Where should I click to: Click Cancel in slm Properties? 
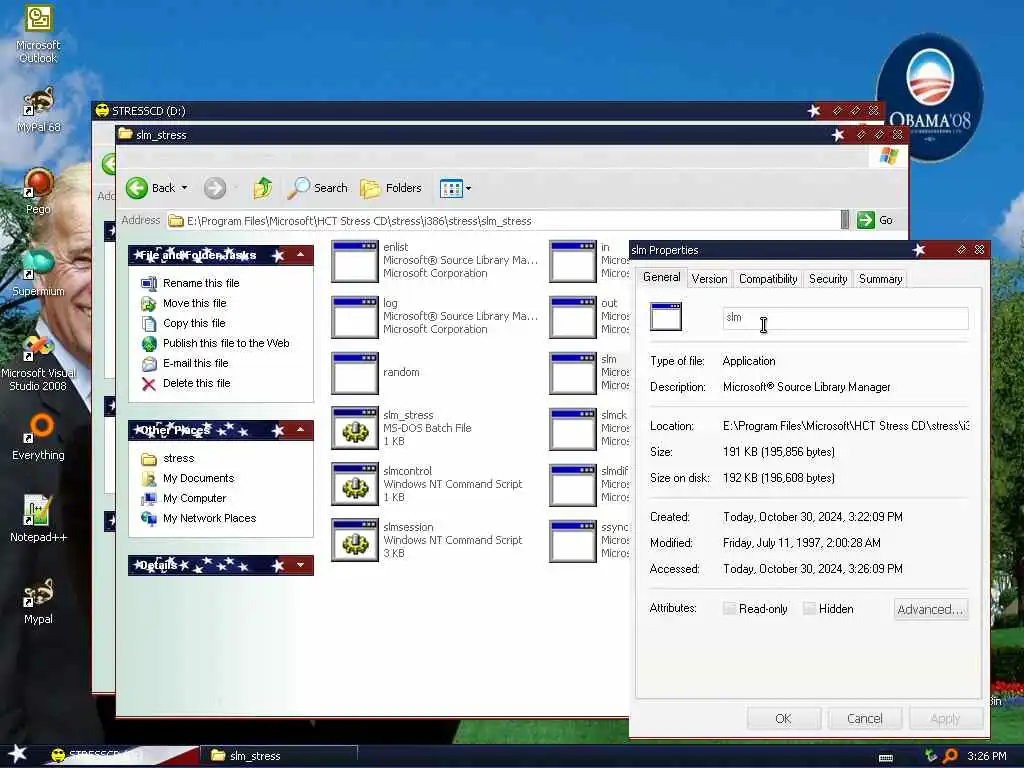click(x=865, y=718)
